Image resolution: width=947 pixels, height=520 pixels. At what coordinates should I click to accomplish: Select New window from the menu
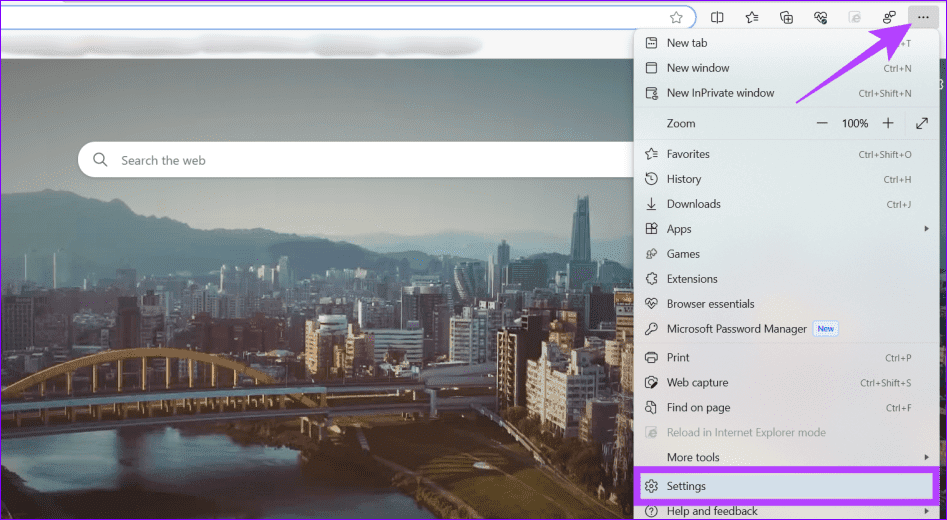(786, 68)
